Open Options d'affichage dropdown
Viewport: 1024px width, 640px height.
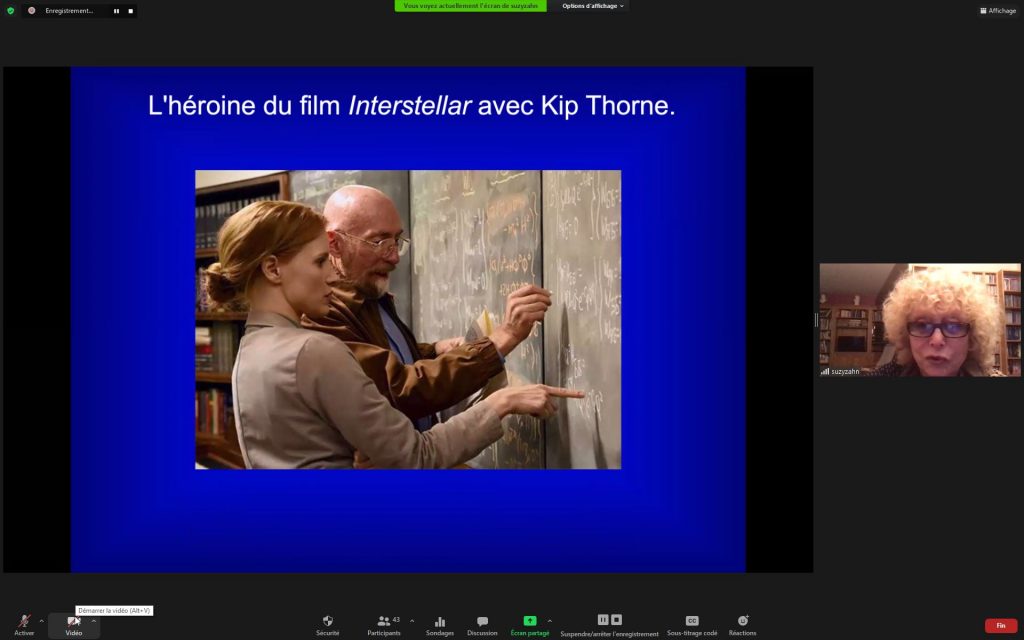point(593,6)
